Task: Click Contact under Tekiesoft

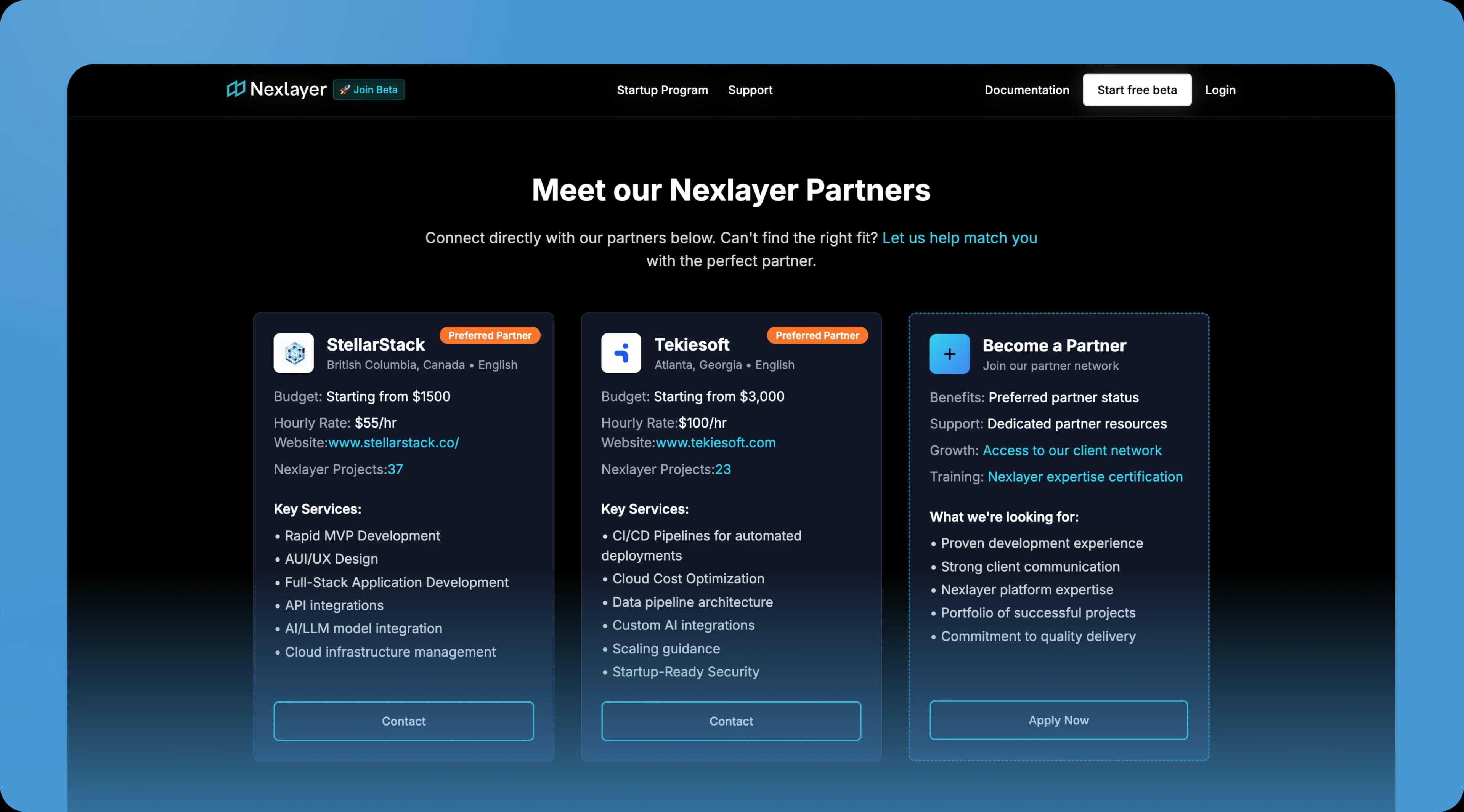Action: (x=731, y=721)
